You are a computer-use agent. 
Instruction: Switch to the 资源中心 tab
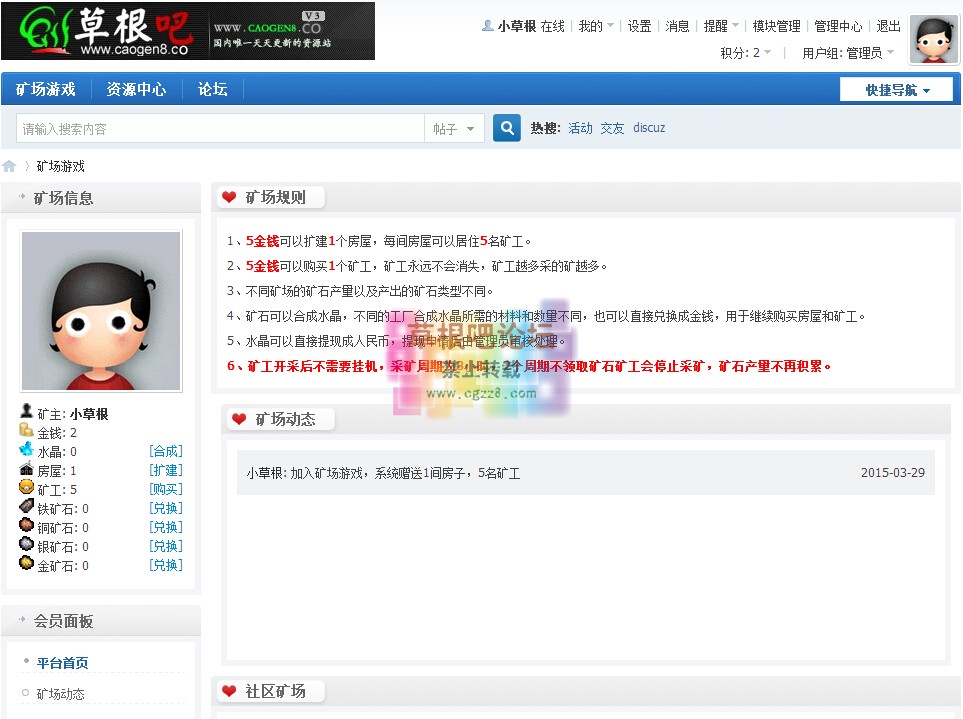(x=136, y=89)
